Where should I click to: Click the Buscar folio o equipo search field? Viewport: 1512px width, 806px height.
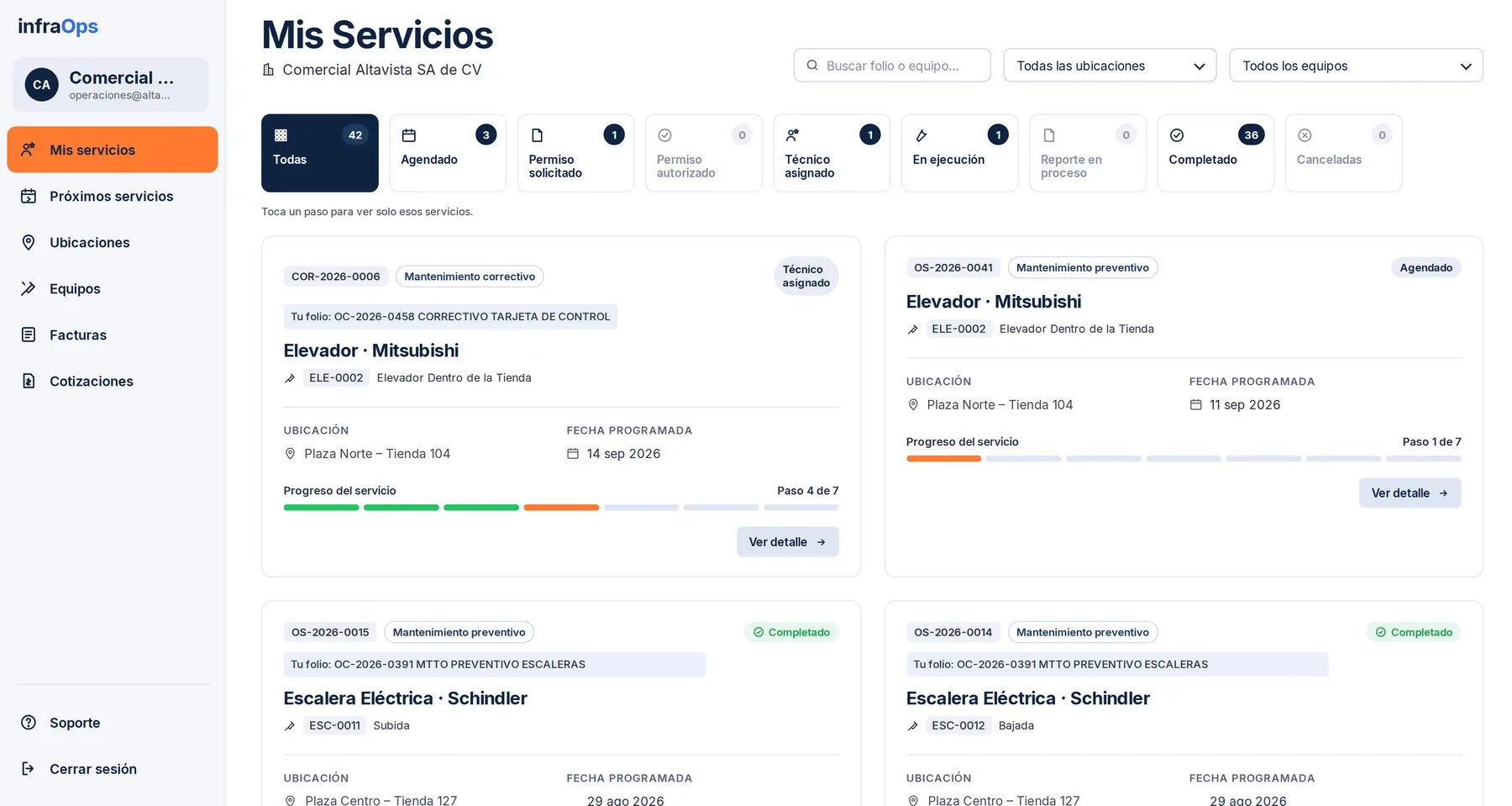tap(892, 66)
